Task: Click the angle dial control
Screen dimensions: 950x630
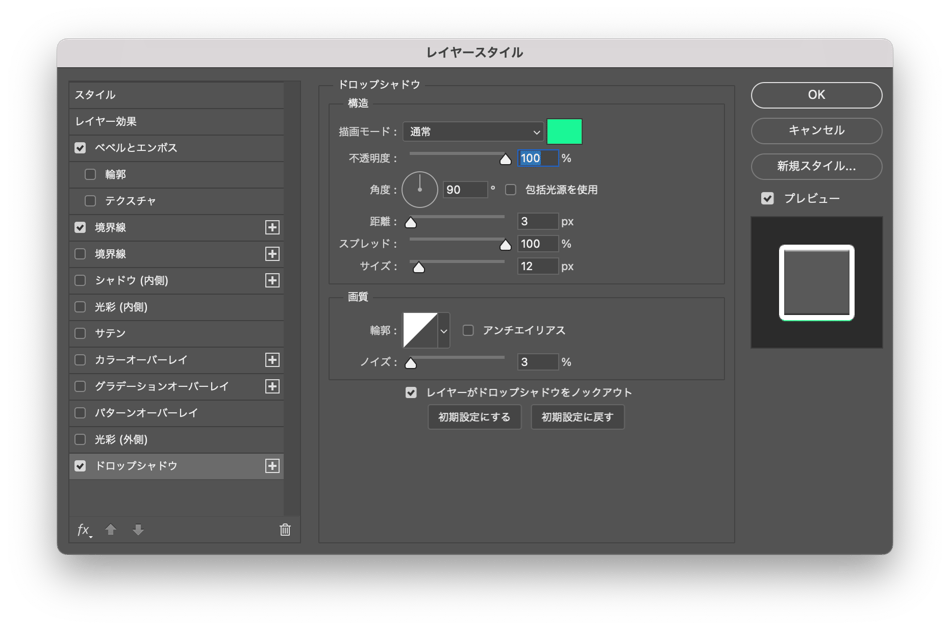Action: [x=420, y=187]
